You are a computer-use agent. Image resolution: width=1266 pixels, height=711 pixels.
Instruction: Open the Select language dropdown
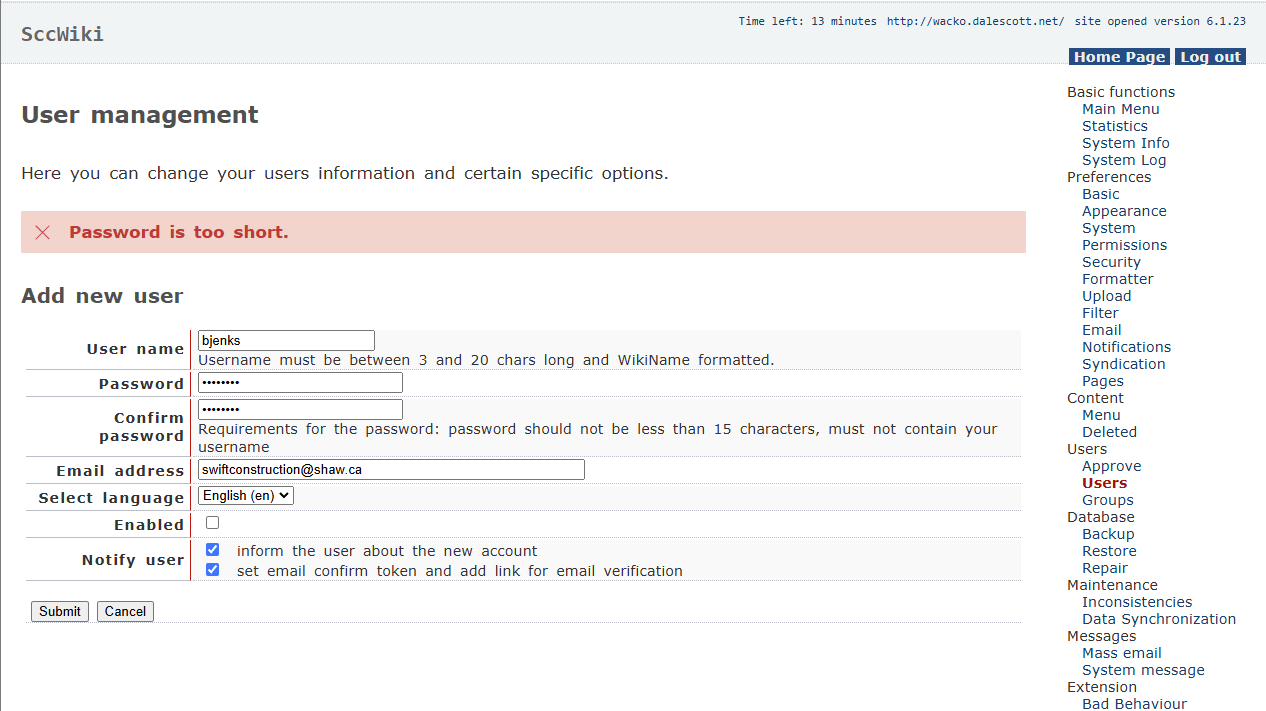(x=246, y=496)
